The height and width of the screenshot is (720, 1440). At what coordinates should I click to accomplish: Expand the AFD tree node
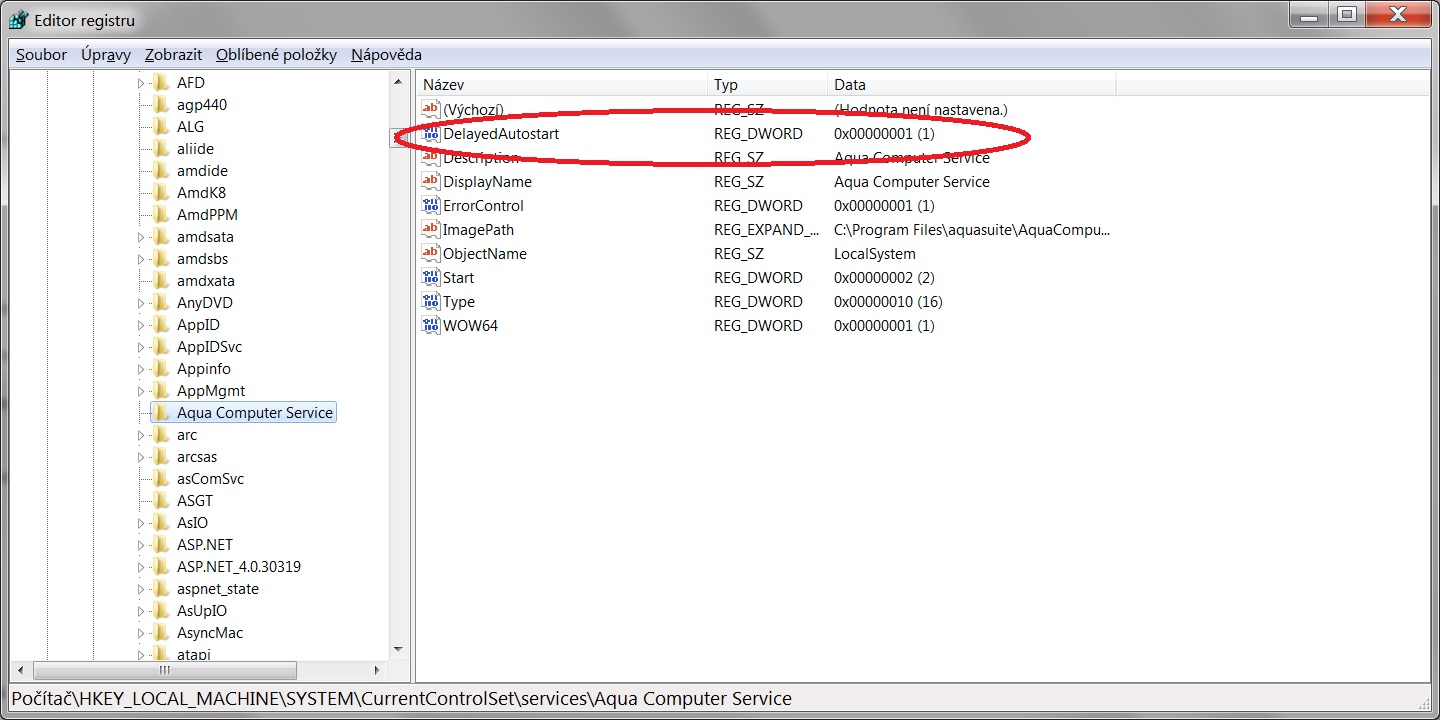[x=141, y=83]
